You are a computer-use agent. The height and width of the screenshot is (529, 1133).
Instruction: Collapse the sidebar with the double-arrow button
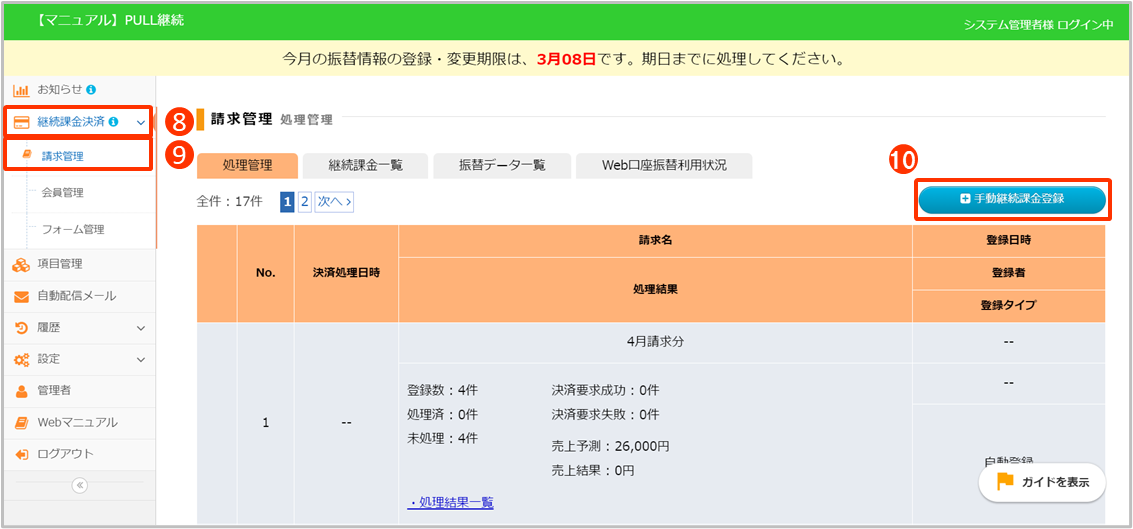[80, 486]
